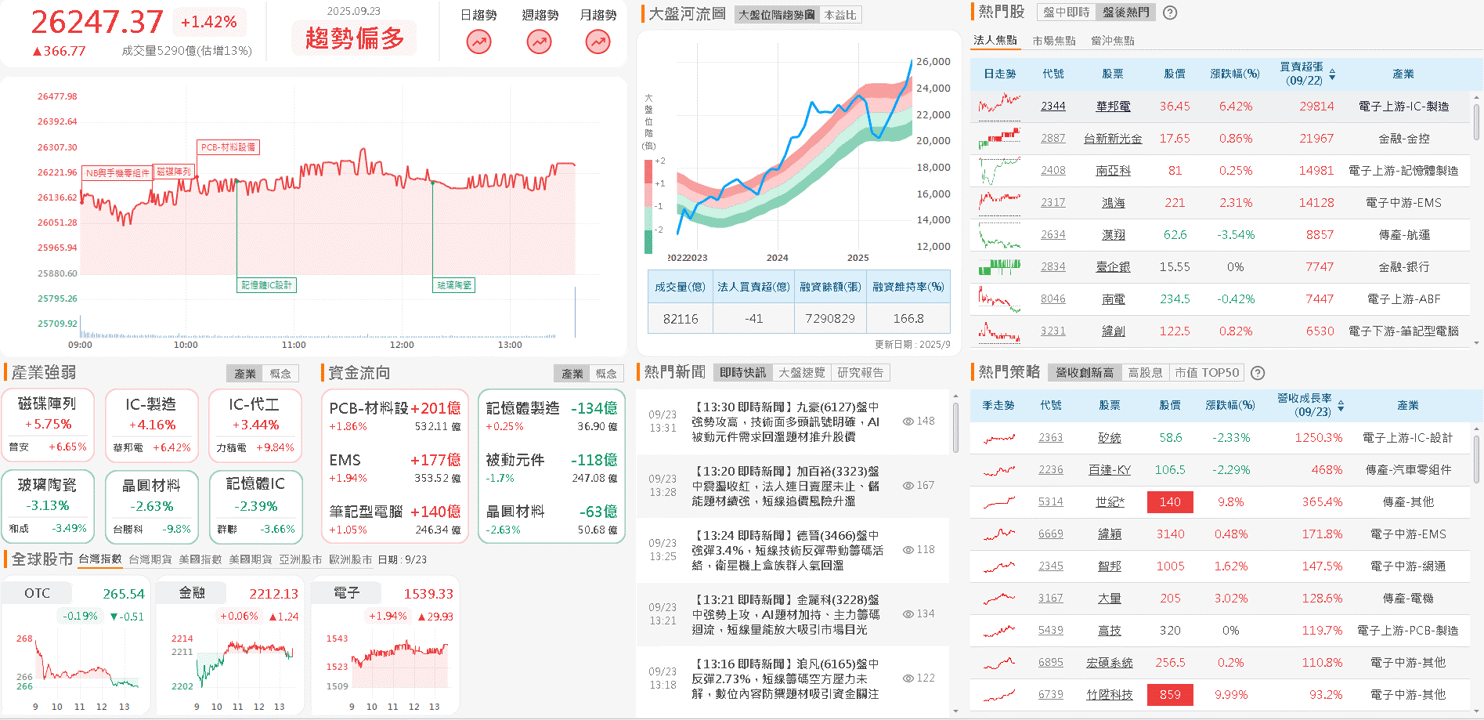1484x720 pixels.
Task: Select the 營收創新高 strategy tab
Action: coord(1085,373)
